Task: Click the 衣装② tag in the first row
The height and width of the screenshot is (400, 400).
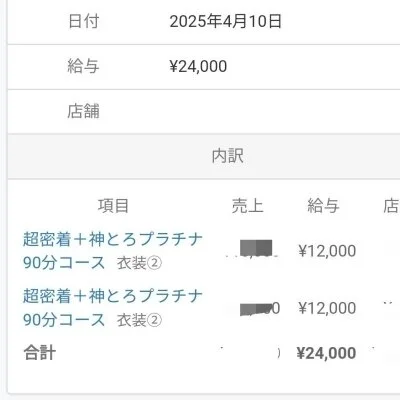Action: click(x=139, y=264)
